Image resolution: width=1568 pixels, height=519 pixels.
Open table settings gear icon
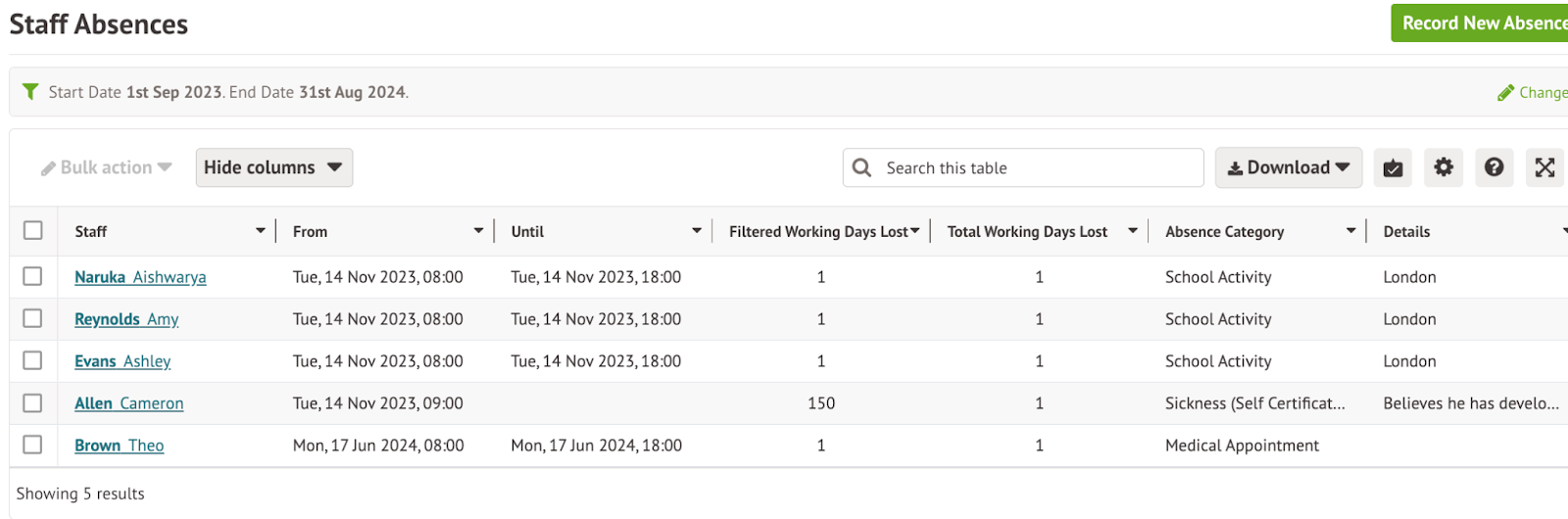1444,167
